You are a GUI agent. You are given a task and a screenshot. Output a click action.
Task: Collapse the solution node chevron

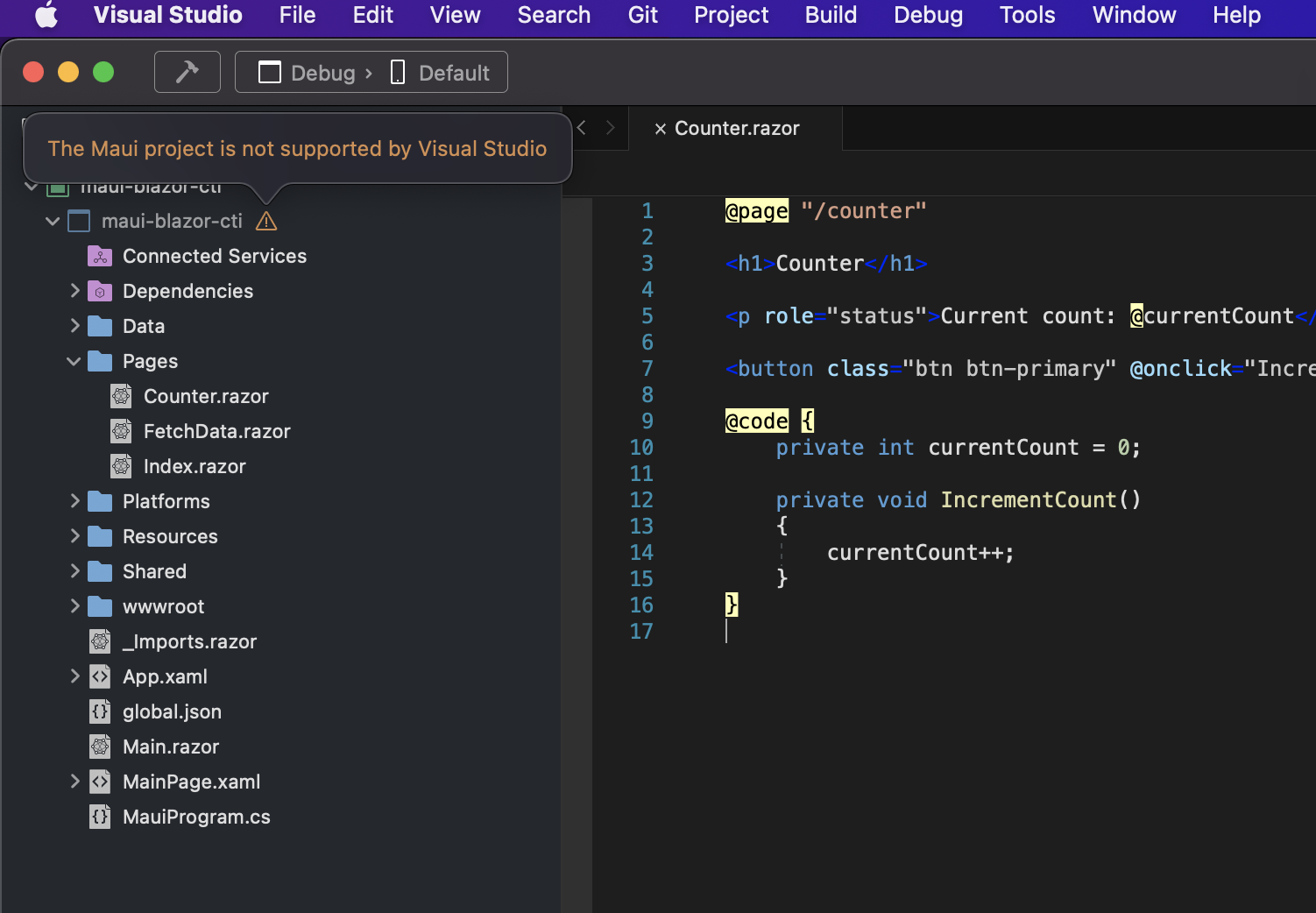[x=32, y=187]
